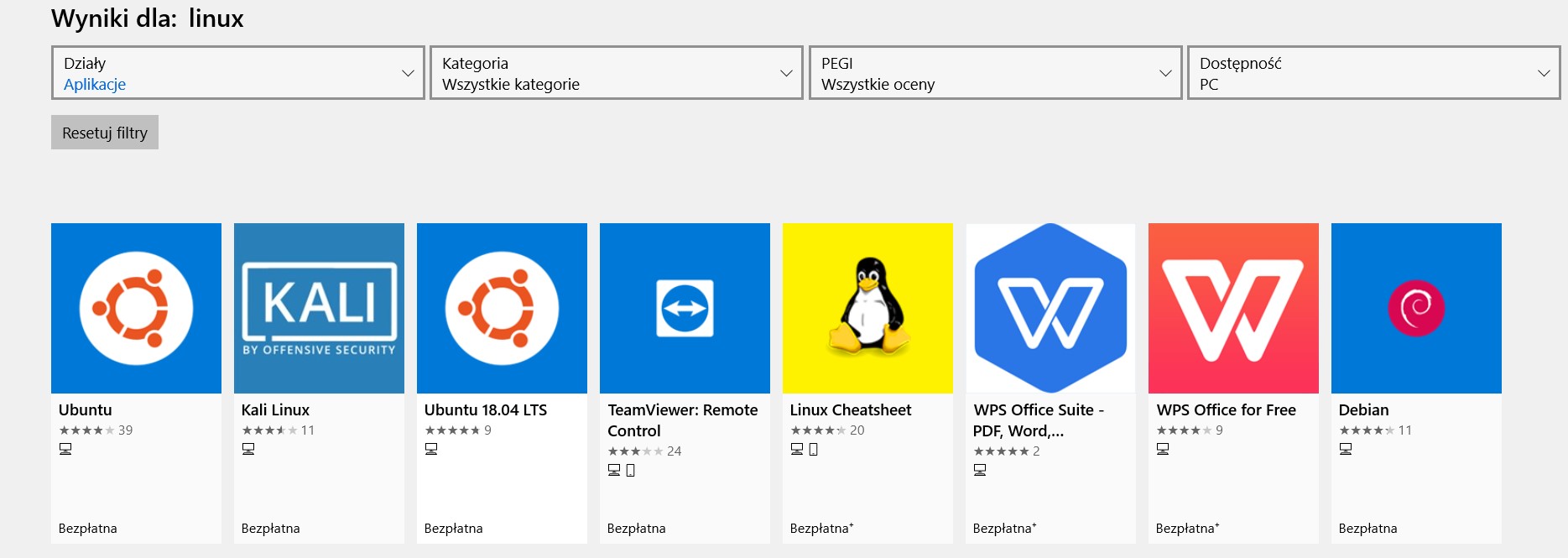Click the PC device icon under Linux Cheatsheet
This screenshot has width=1568, height=558.
click(797, 449)
